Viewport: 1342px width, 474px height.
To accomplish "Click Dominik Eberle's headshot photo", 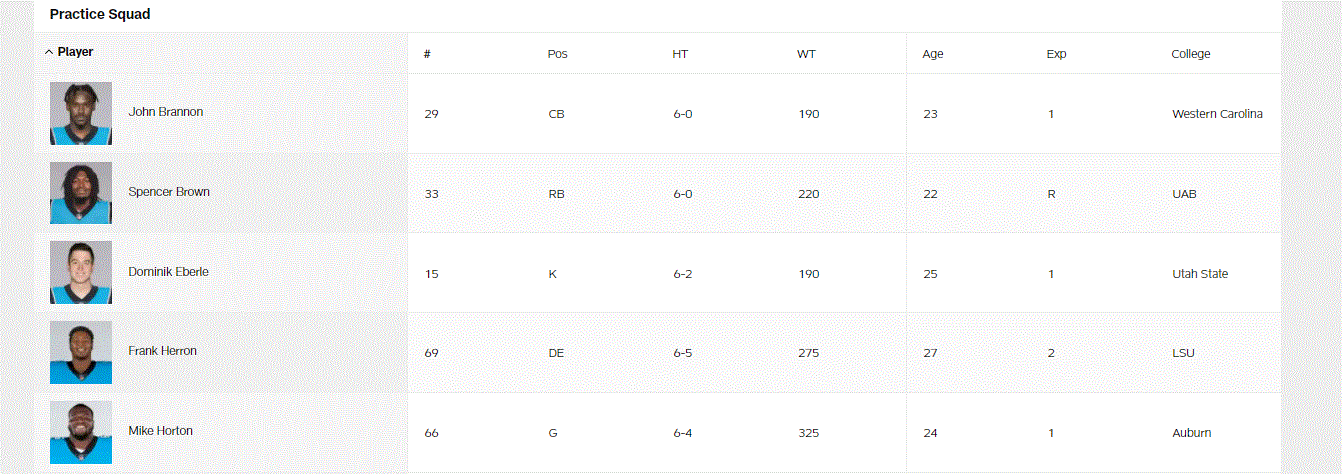I will [81, 272].
